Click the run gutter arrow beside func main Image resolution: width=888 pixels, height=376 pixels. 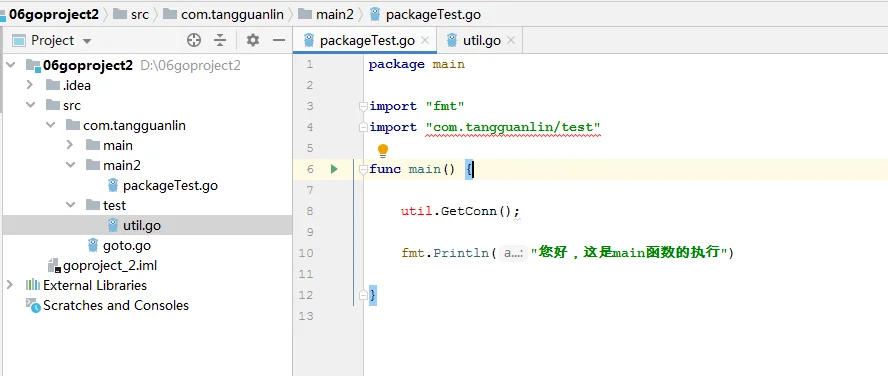click(x=334, y=169)
